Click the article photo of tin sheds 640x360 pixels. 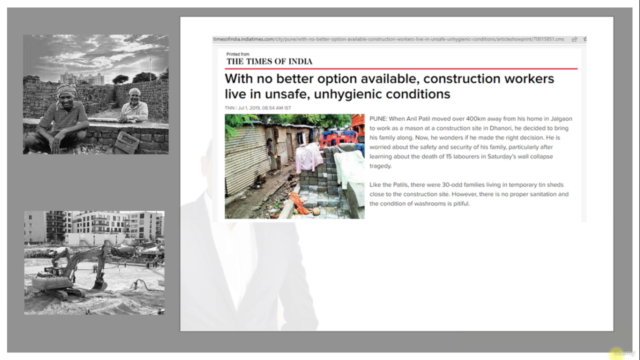click(294, 167)
